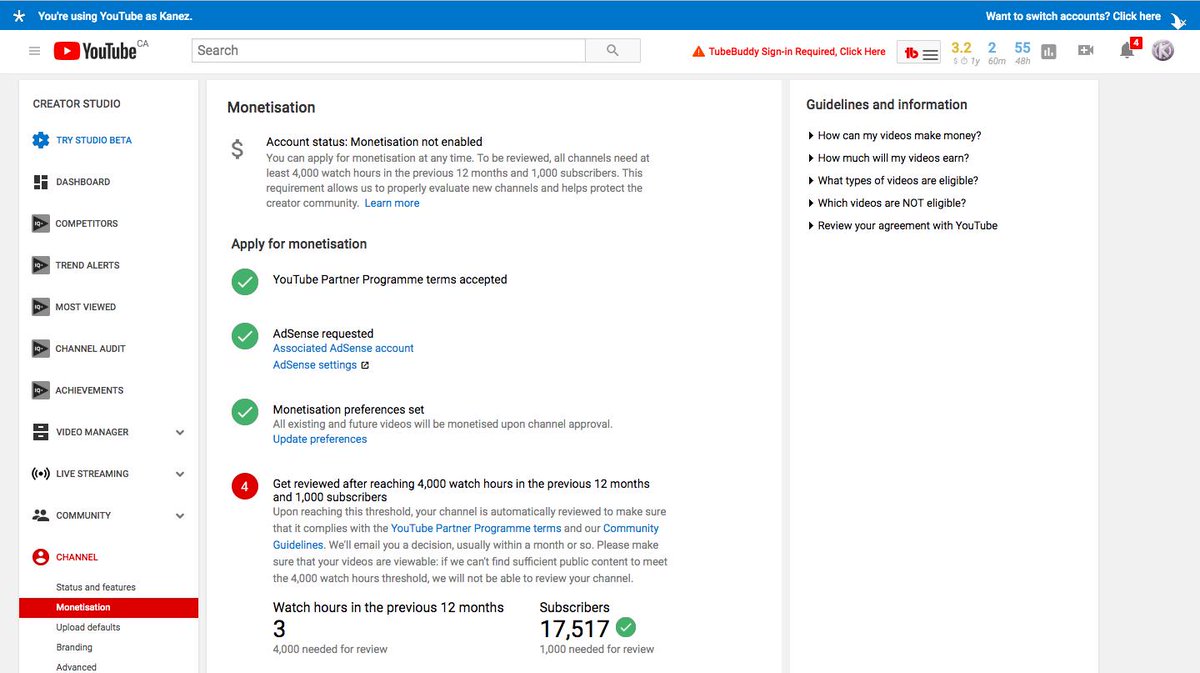Image resolution: width=1200 pixels, height=673 pixels.
Task: Click the 55 TubeBuddy 48h stat
Action: tap(1022, 48)
